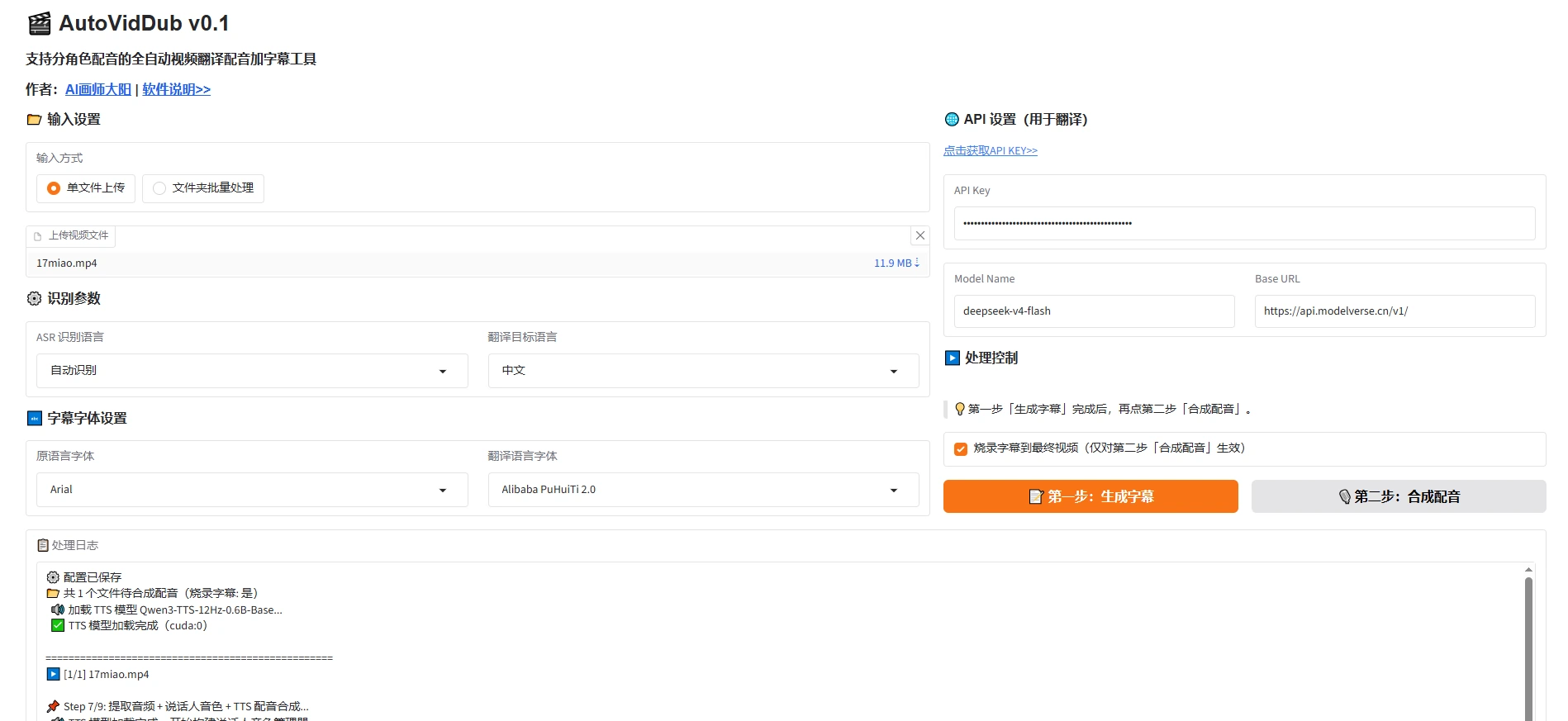
Task: Click the Base URL input field
Action: 1395,311
